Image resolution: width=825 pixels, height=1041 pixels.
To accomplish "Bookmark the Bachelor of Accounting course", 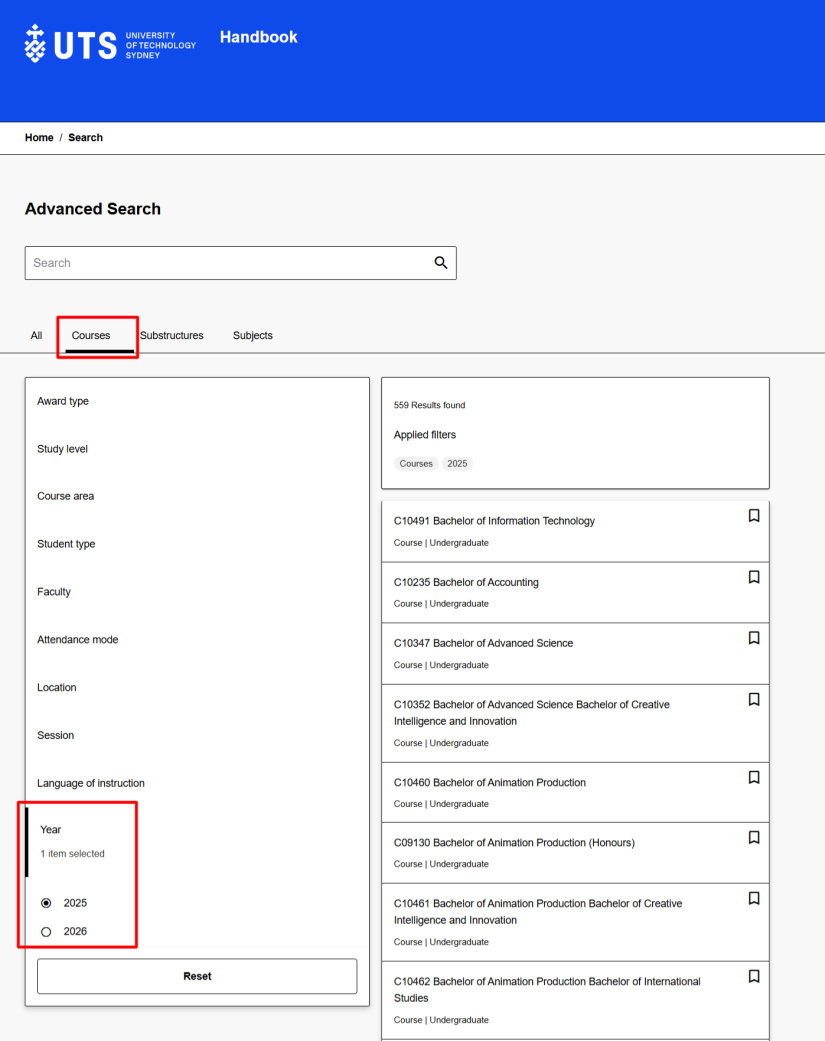I will coord(753,577).
